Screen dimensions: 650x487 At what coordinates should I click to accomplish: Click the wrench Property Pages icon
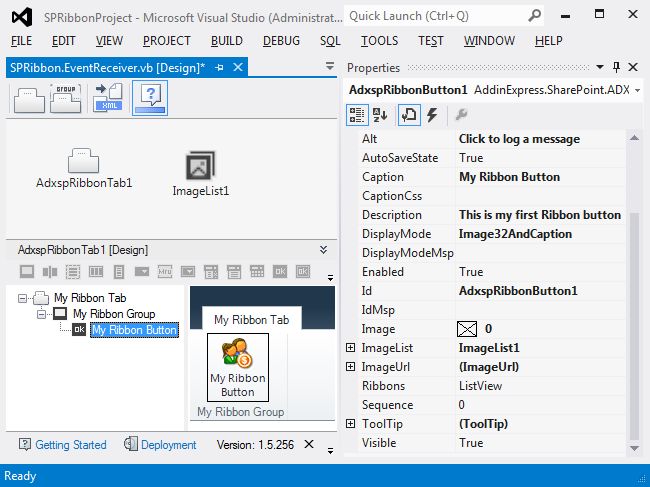click(461, 114)
